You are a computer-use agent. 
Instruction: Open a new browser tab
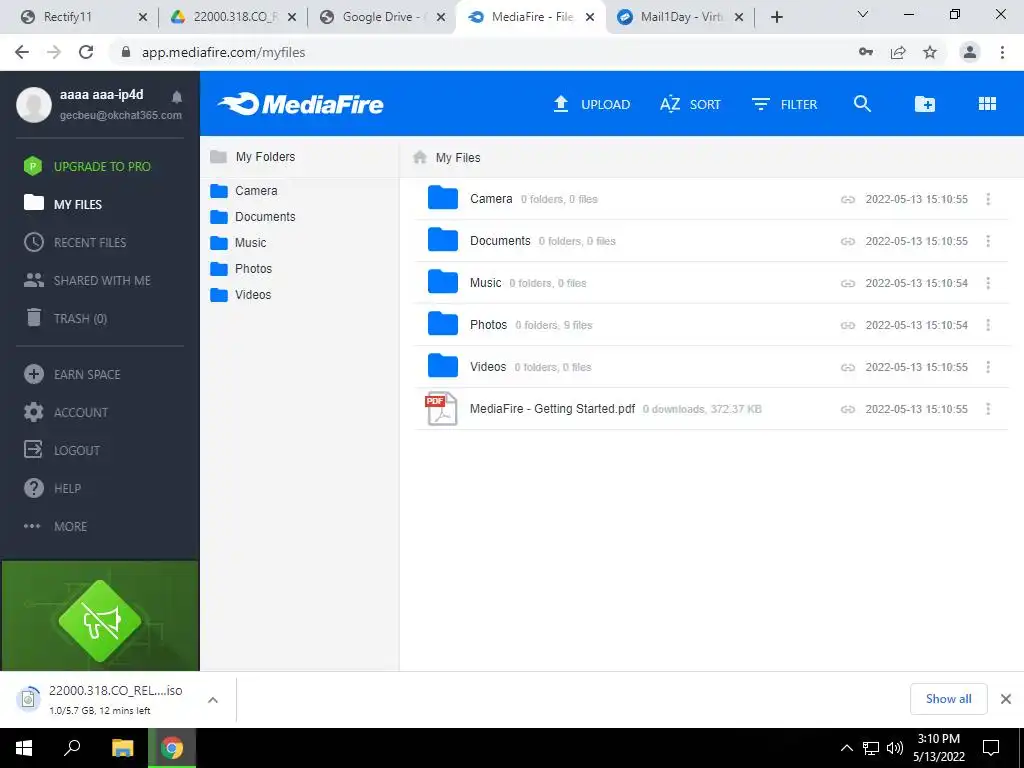[x=776, y=17]
